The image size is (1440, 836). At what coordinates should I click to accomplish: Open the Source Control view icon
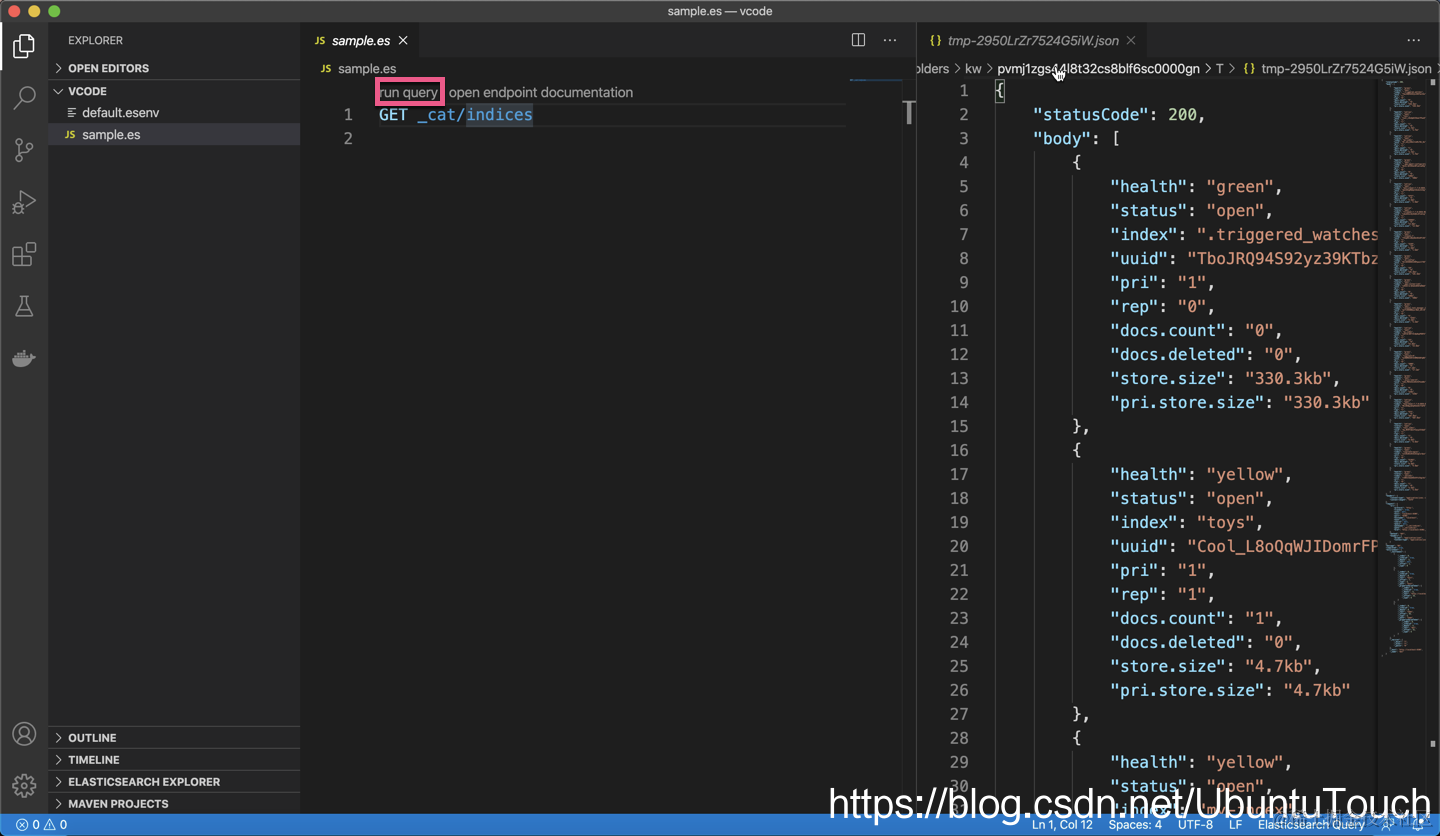pos(24,150)
